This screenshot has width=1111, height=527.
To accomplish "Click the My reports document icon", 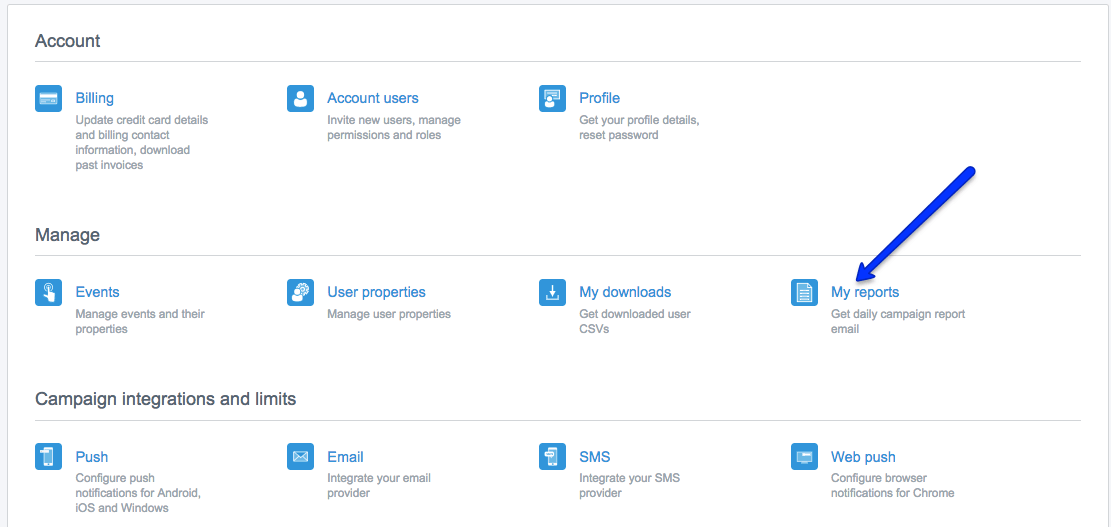I will pyautogui.click(x=804, y=292).
